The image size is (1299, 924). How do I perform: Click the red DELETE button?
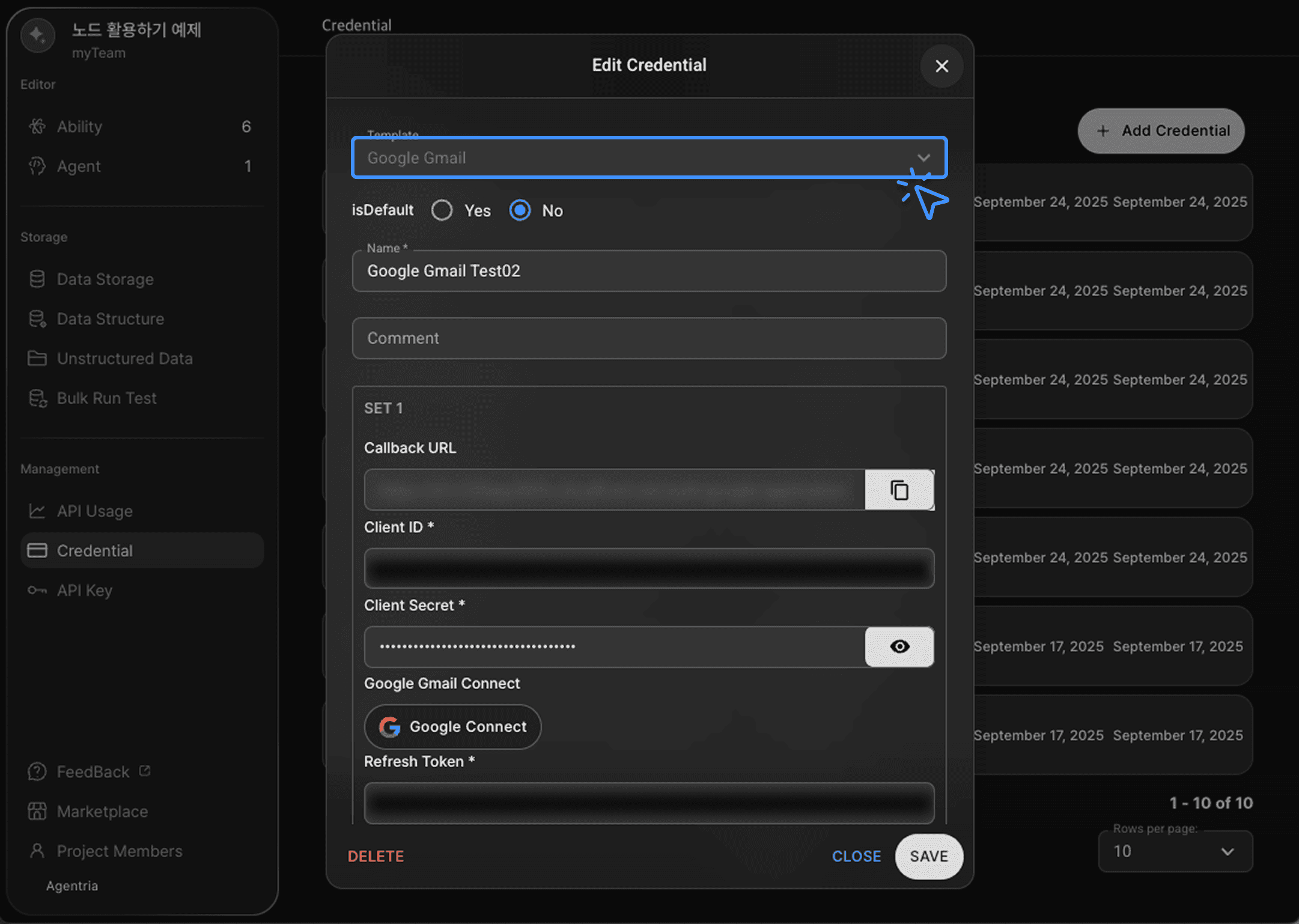pos(376,856)
